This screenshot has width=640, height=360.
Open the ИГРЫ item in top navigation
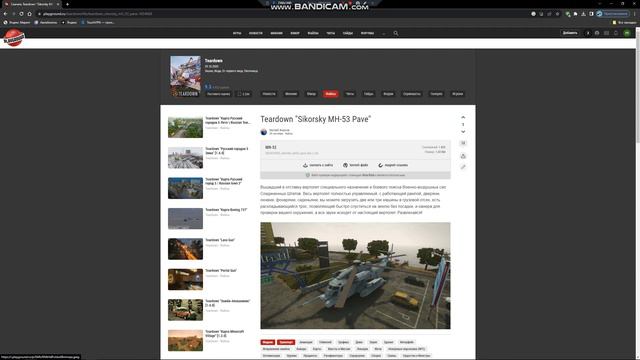[x=237, y=33]
